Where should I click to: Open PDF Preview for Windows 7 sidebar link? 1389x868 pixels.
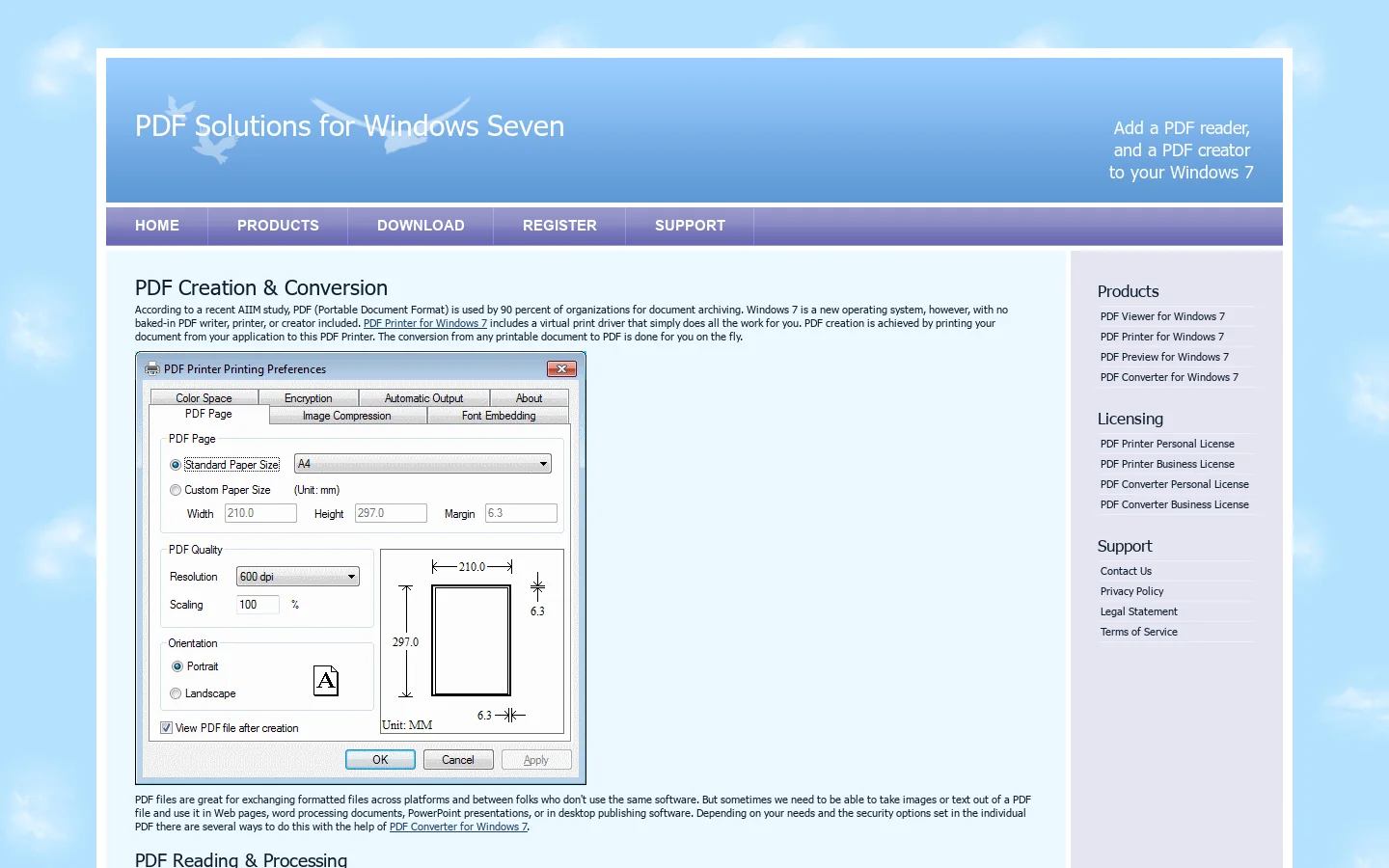pyautogui.click(x=1164, y=357)
